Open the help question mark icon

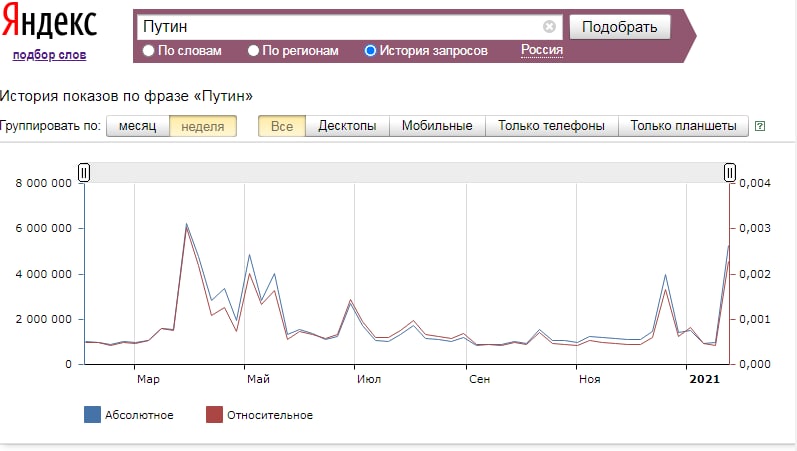click(760, 126)
